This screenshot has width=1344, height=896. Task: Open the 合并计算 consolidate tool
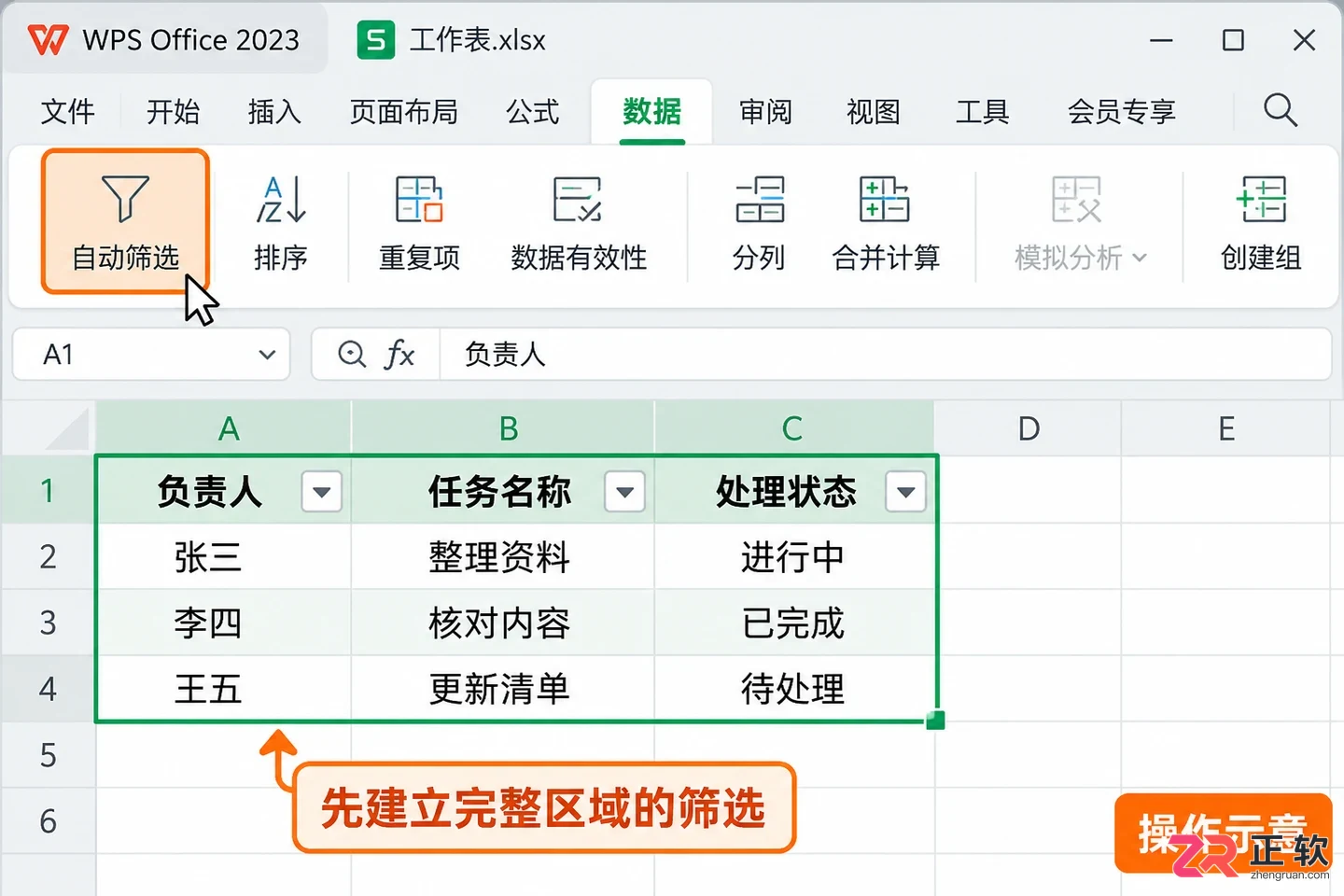point(886,224)
